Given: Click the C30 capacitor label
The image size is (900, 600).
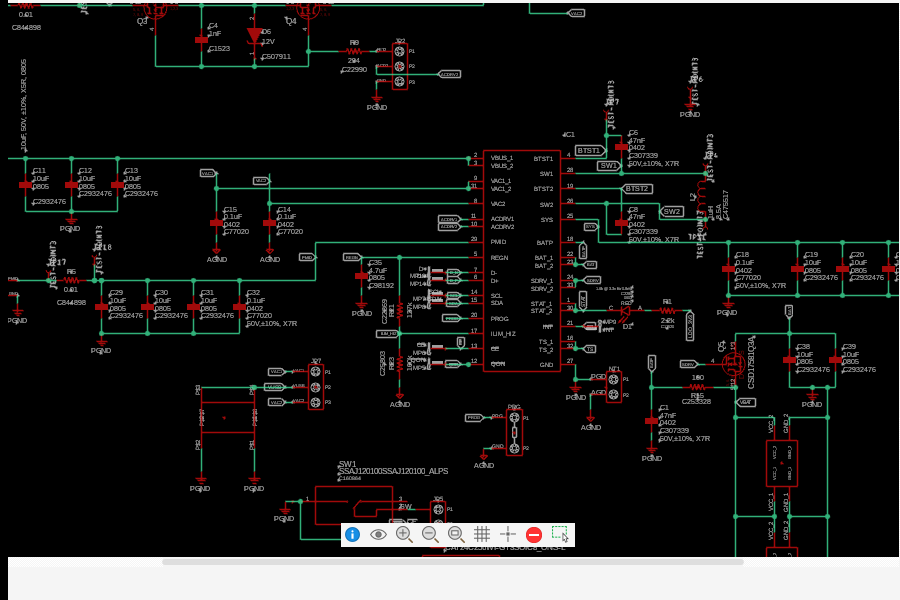Looking at the screenshot, I should point(161,293).
